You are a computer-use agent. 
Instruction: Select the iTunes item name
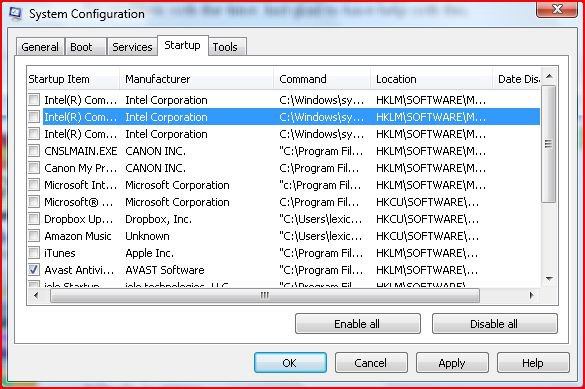[x=60, y=253]
